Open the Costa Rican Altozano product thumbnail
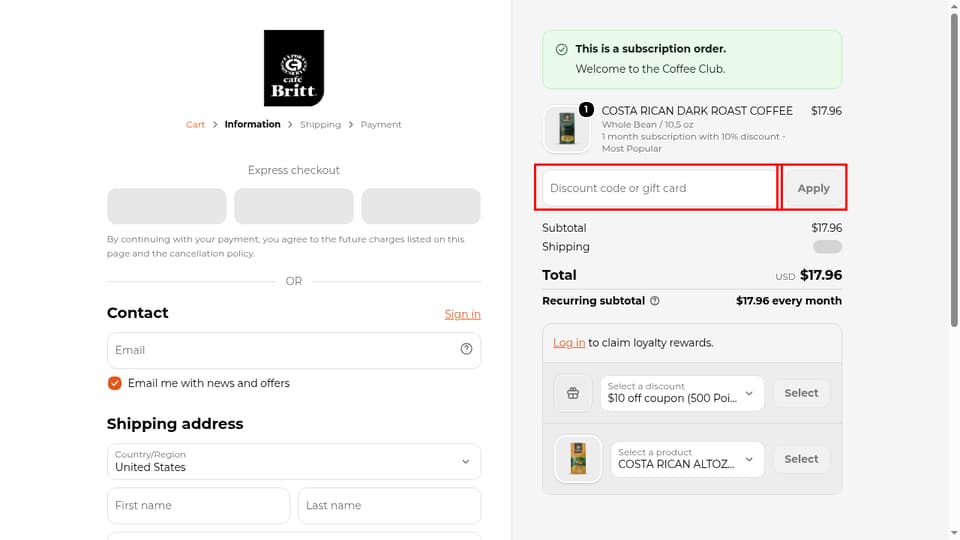This screenshot has height=540, width=960. point(578,459)
